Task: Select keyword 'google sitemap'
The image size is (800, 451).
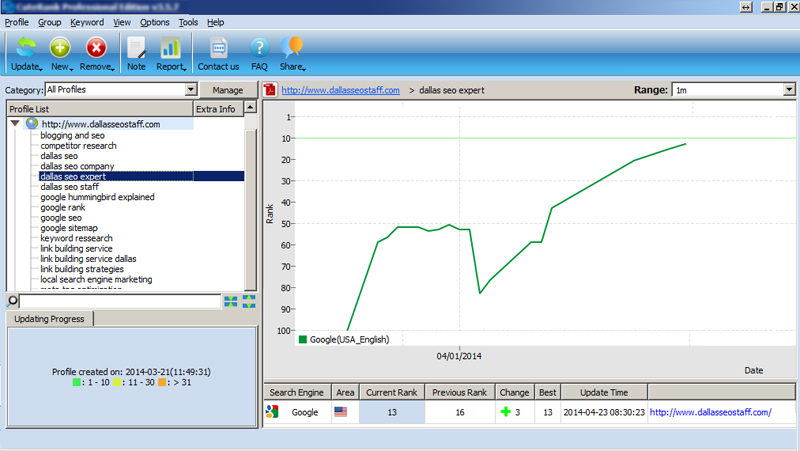Action: pos(69,228)
